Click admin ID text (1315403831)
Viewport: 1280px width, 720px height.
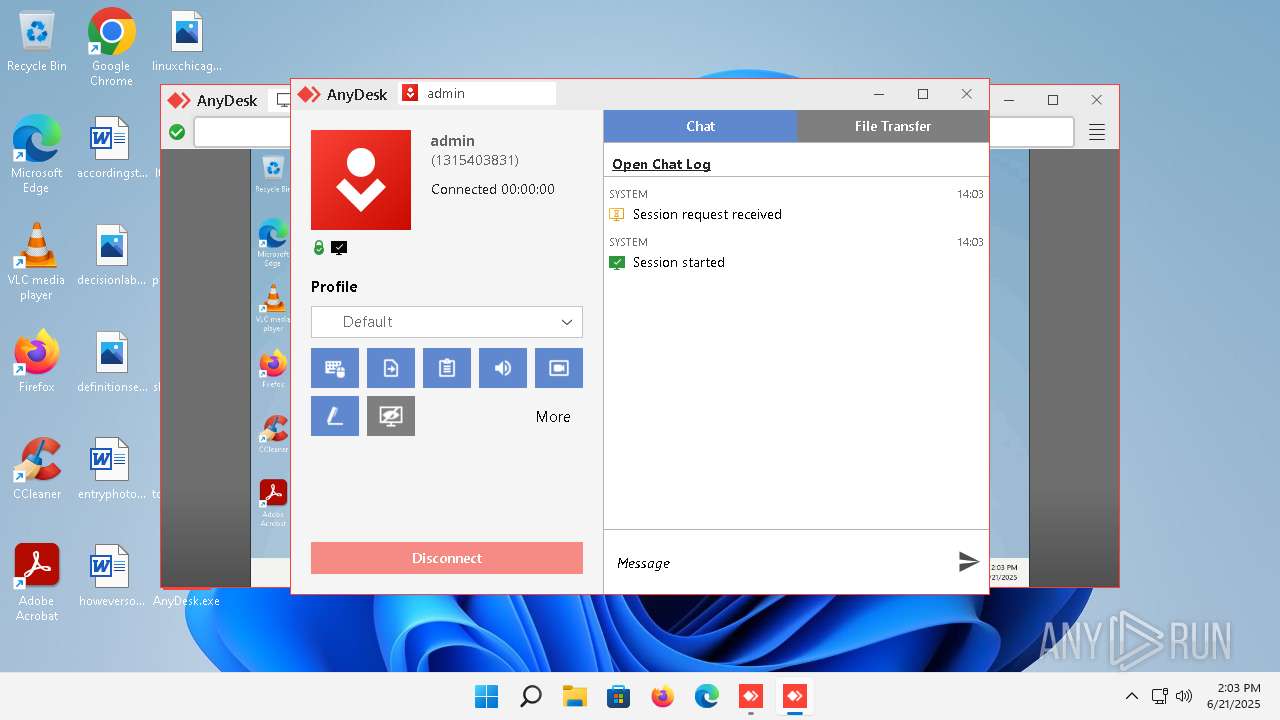475,160
